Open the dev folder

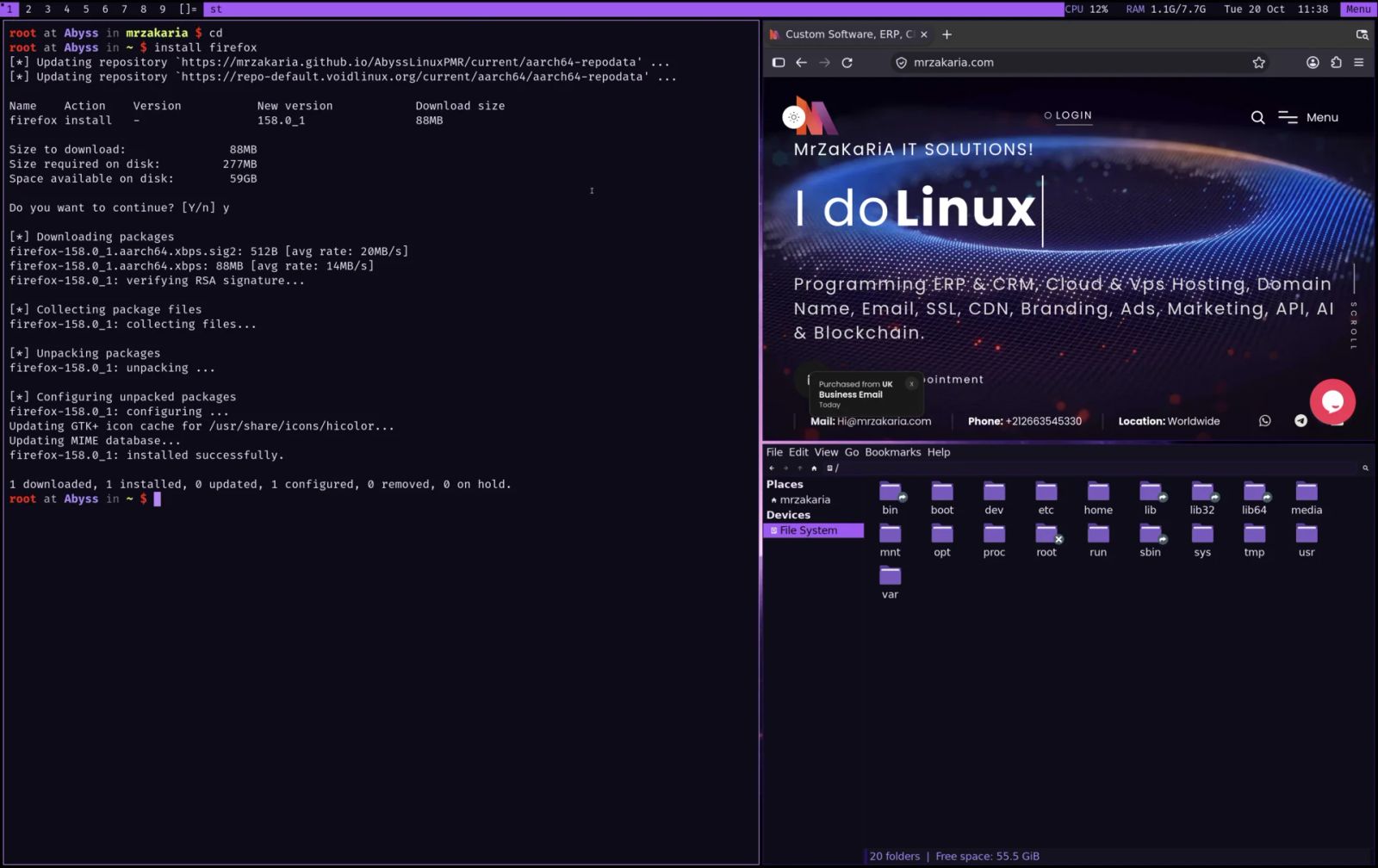coord(994,498)
